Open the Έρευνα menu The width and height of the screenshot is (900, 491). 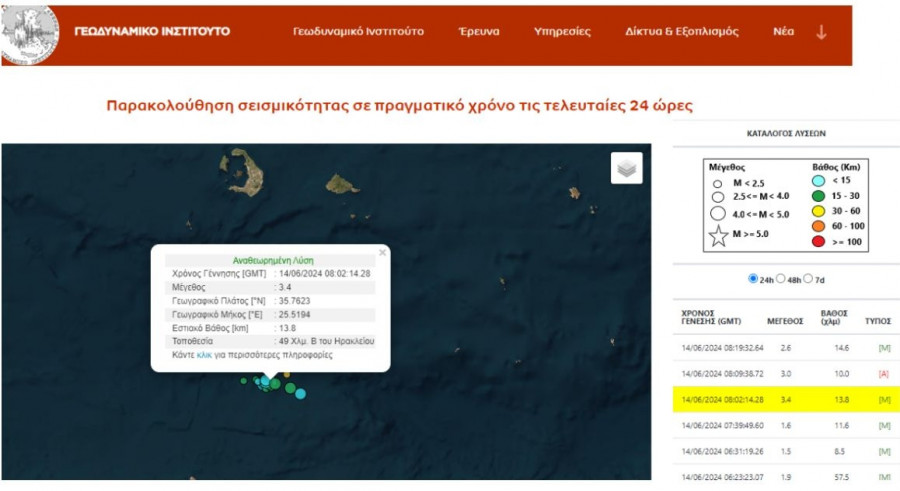(x=479, y=32)
